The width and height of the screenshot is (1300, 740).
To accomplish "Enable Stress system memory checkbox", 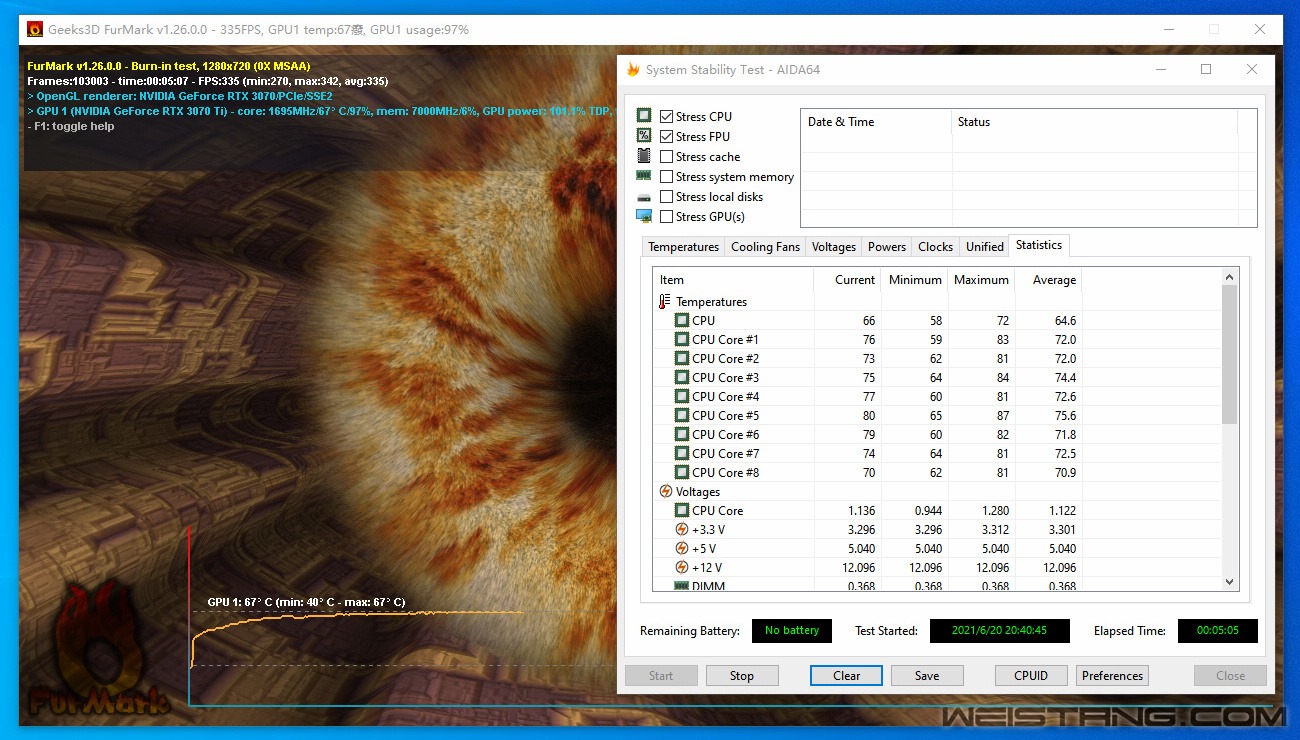I will click(x=666, y=176).
